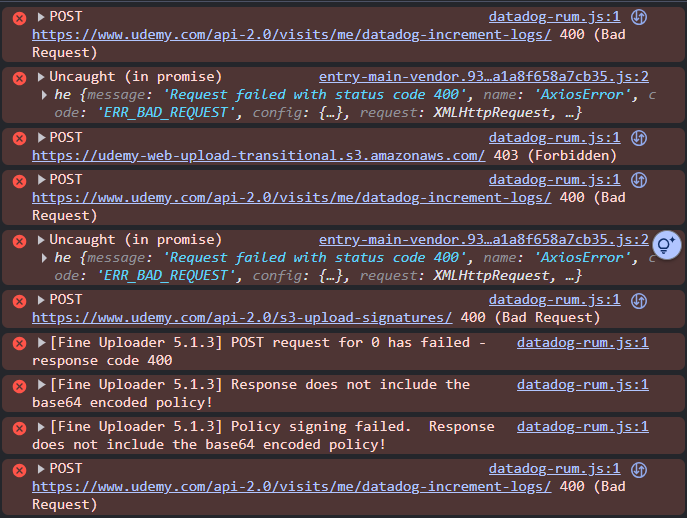Click the AI lightbulb 'Understand this error' button
This screenshot has width=687, height=518.
[666, 245]
